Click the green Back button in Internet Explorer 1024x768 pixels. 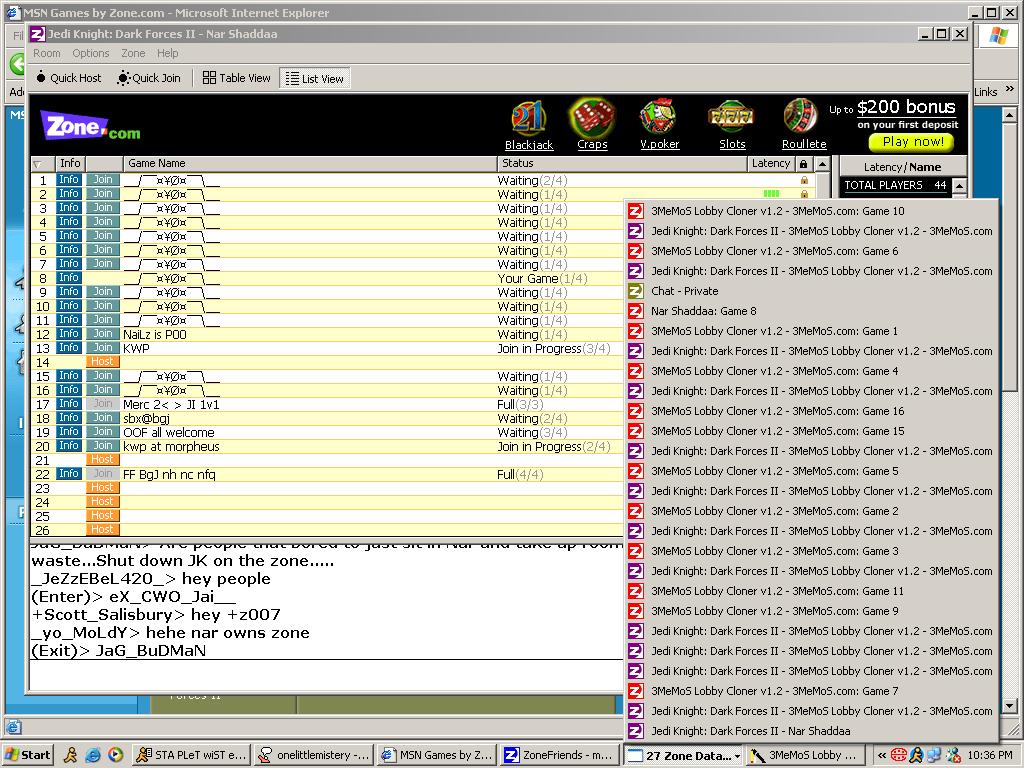(16, 64)
